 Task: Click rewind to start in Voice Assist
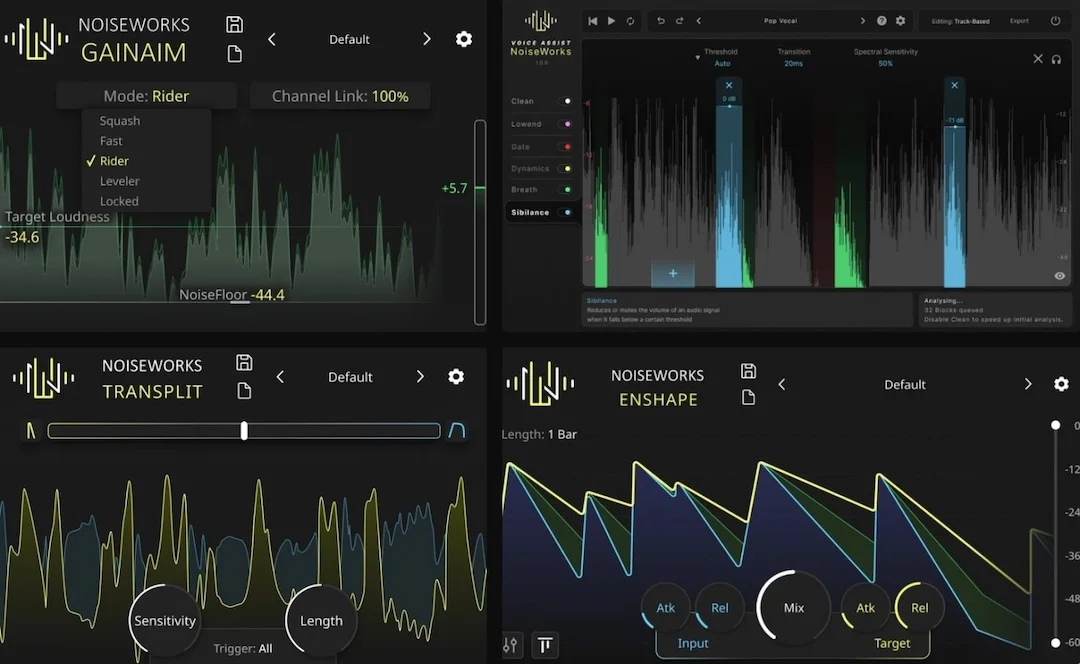[x=592, y=21]
